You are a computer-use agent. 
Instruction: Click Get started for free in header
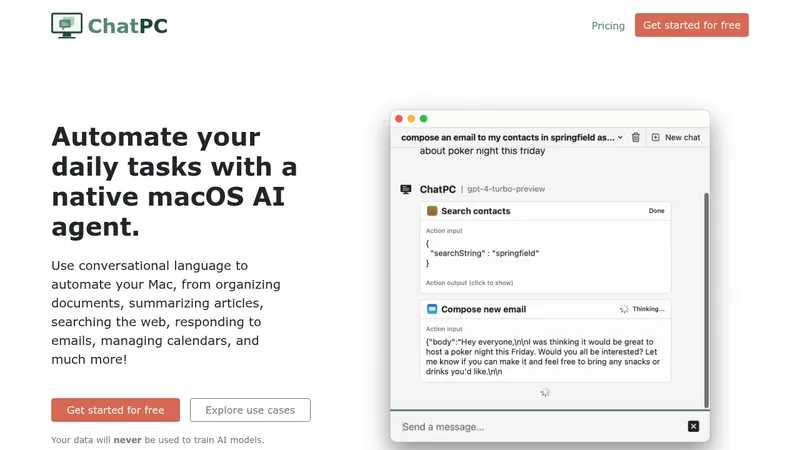tap(691, 25)
